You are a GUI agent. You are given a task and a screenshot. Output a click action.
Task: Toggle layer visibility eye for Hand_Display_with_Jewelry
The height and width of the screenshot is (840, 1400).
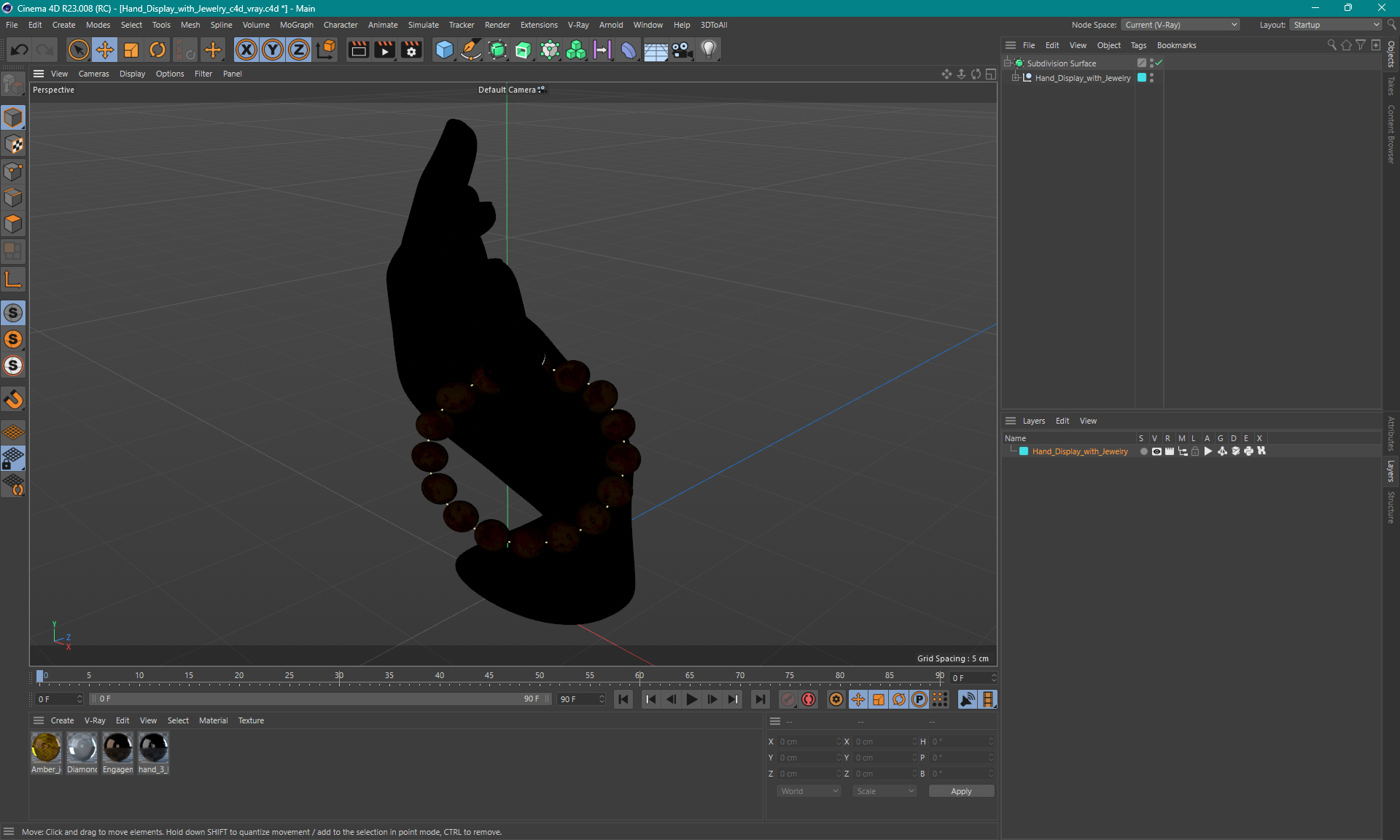point(1156,451)
